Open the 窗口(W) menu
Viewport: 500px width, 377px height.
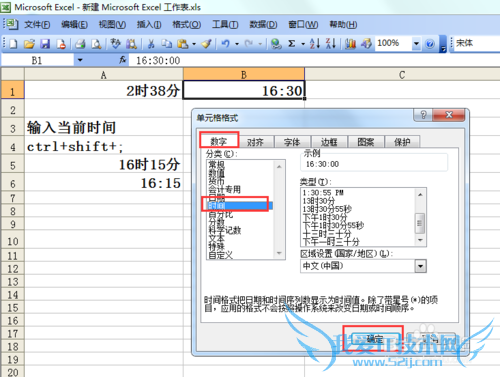303,24
